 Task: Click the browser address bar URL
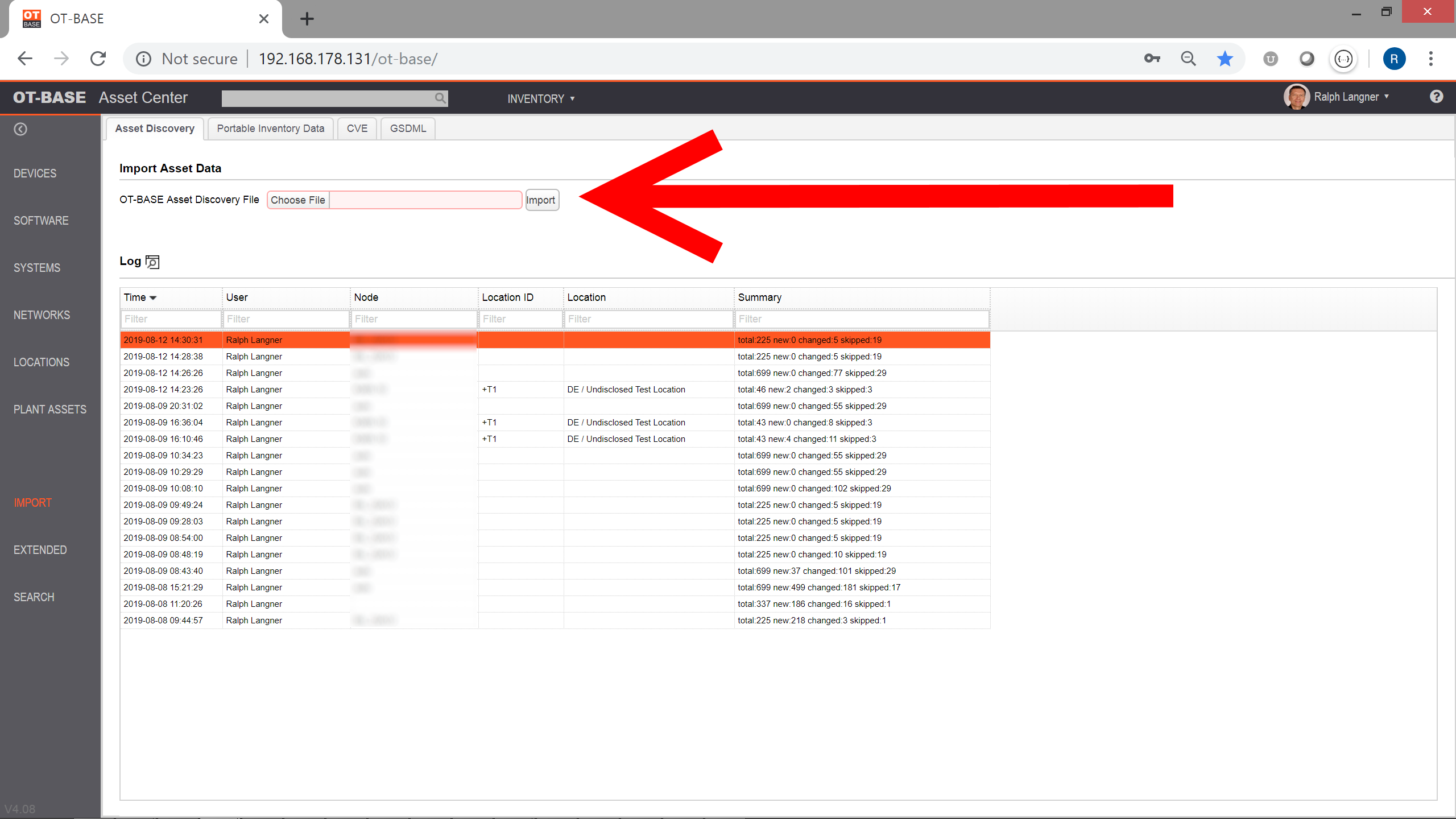click(x=348, y=59)
